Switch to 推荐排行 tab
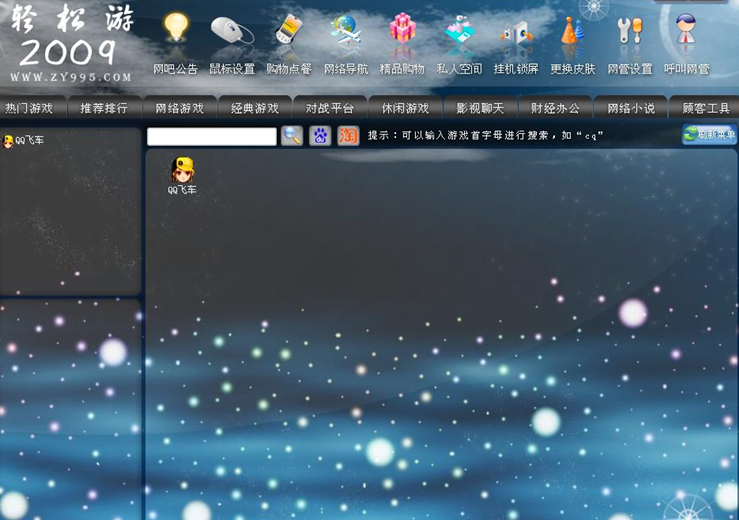This screenshot has width=739, height=520. pos(104,108)
